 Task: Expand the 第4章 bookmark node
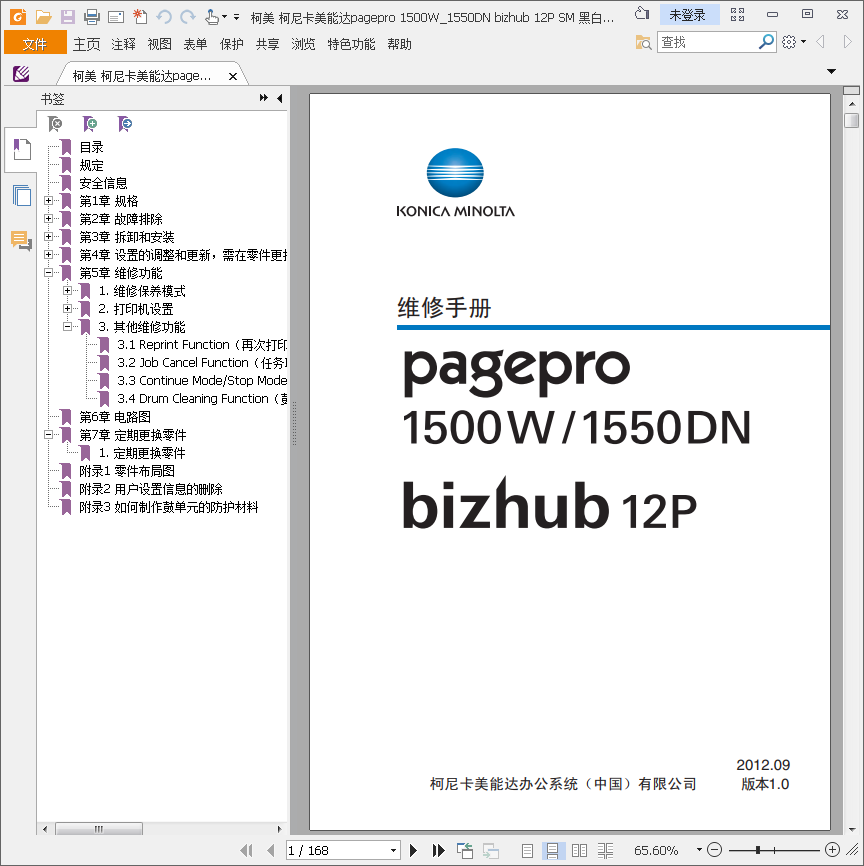click(x=49, y=255)
